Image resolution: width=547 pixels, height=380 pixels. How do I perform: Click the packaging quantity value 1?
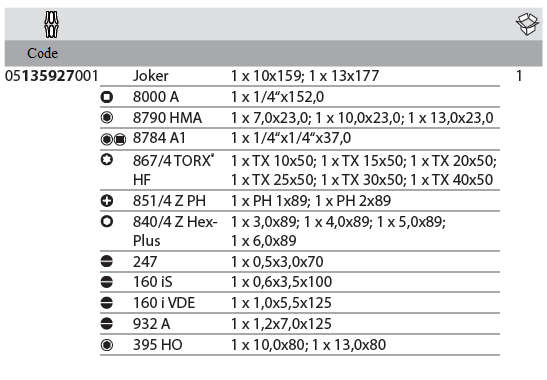(x=519, y=76)
